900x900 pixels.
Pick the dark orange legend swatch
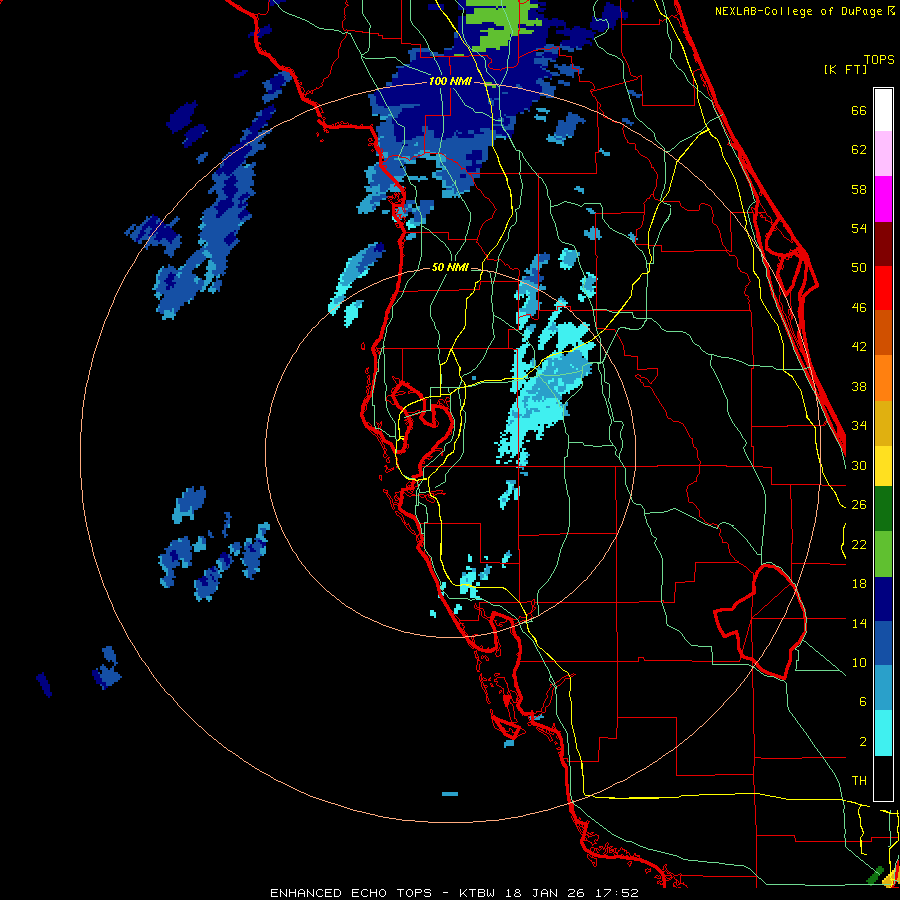coord(883,333)
